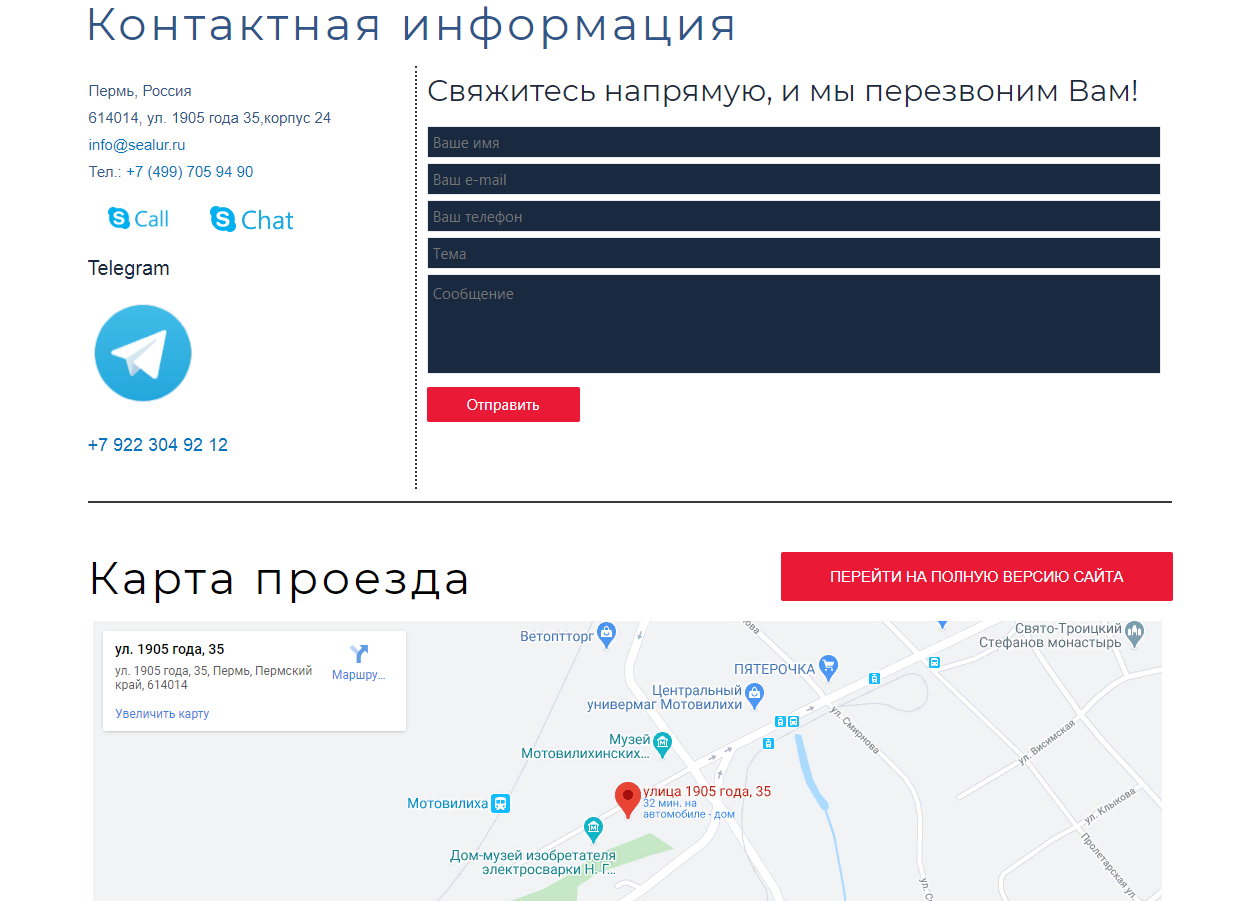The width and height of the screenshot is (1257, 901).
Task: Click the +7 922 304 92 12 phone link
Action: pos(158,445)
